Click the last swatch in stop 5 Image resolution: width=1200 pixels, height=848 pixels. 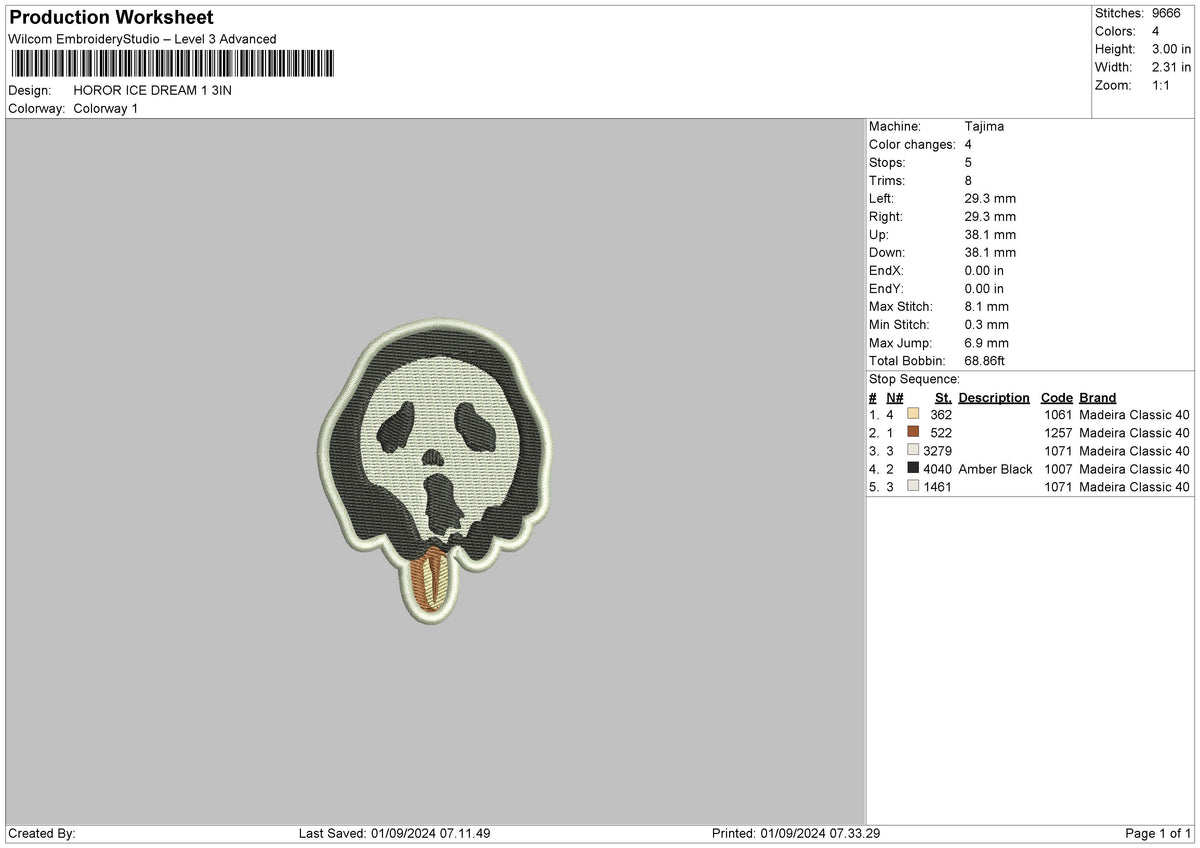click(912, 487)
